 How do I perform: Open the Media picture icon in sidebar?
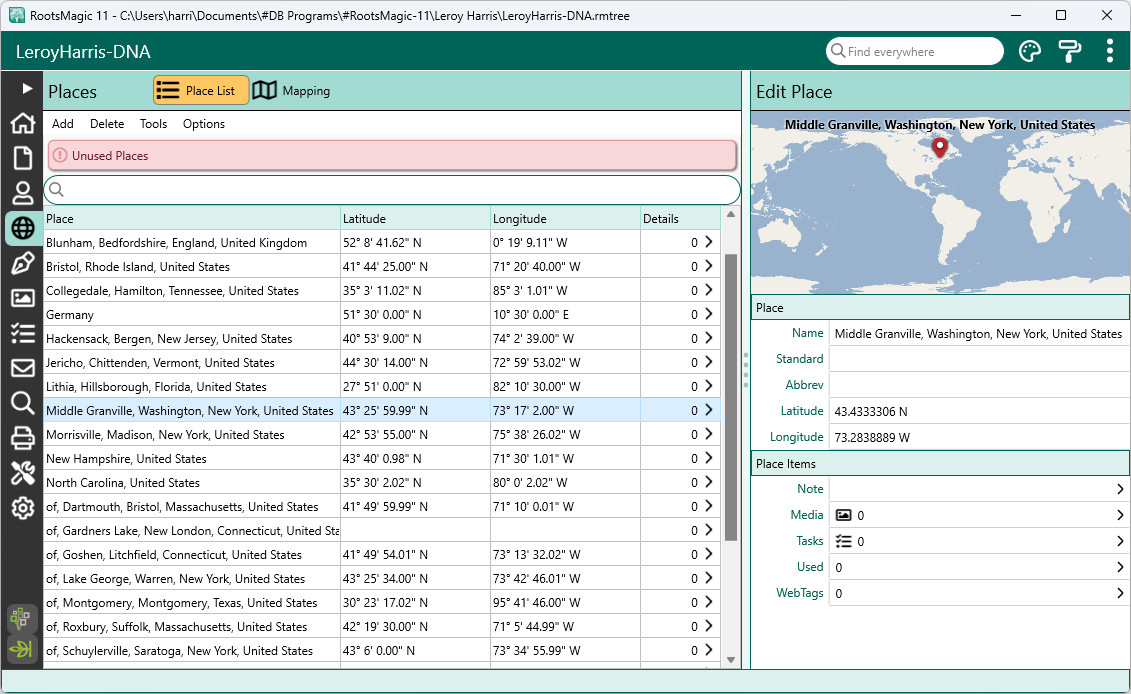[x=22, y=297]
